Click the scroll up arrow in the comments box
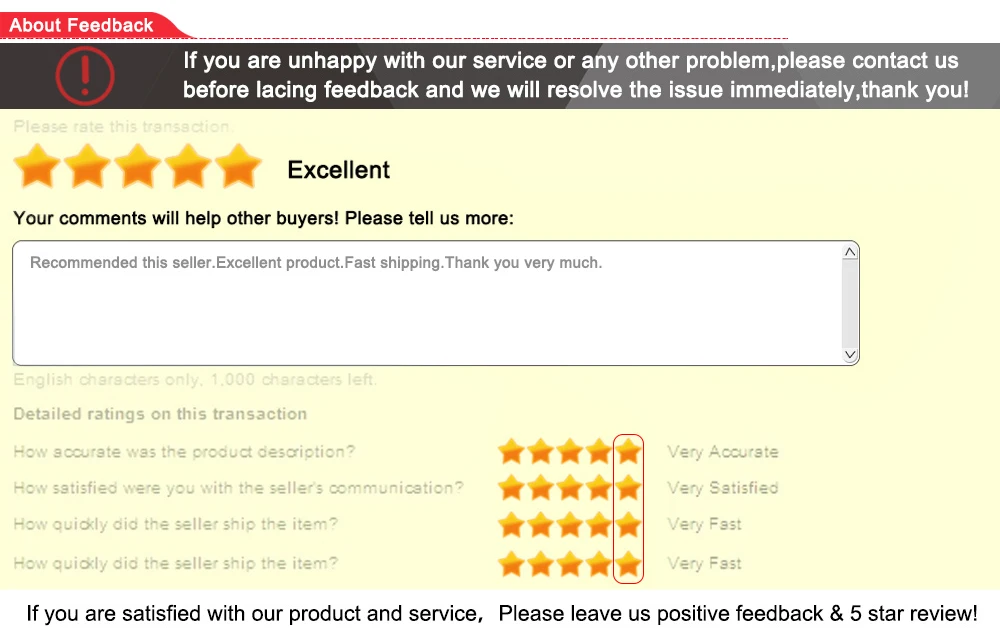 coord(849,252)
